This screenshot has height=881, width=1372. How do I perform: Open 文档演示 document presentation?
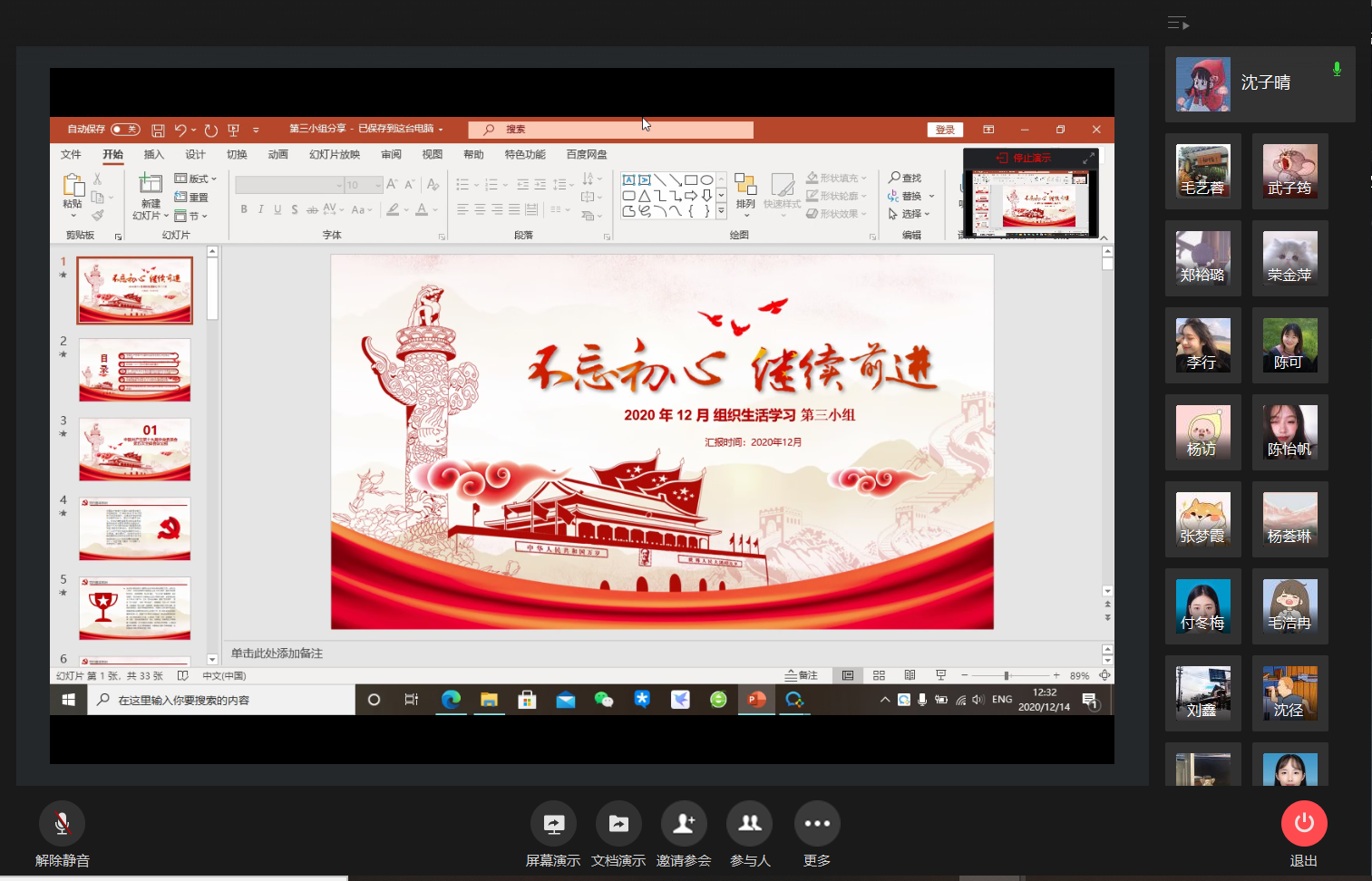pos(618,824)
